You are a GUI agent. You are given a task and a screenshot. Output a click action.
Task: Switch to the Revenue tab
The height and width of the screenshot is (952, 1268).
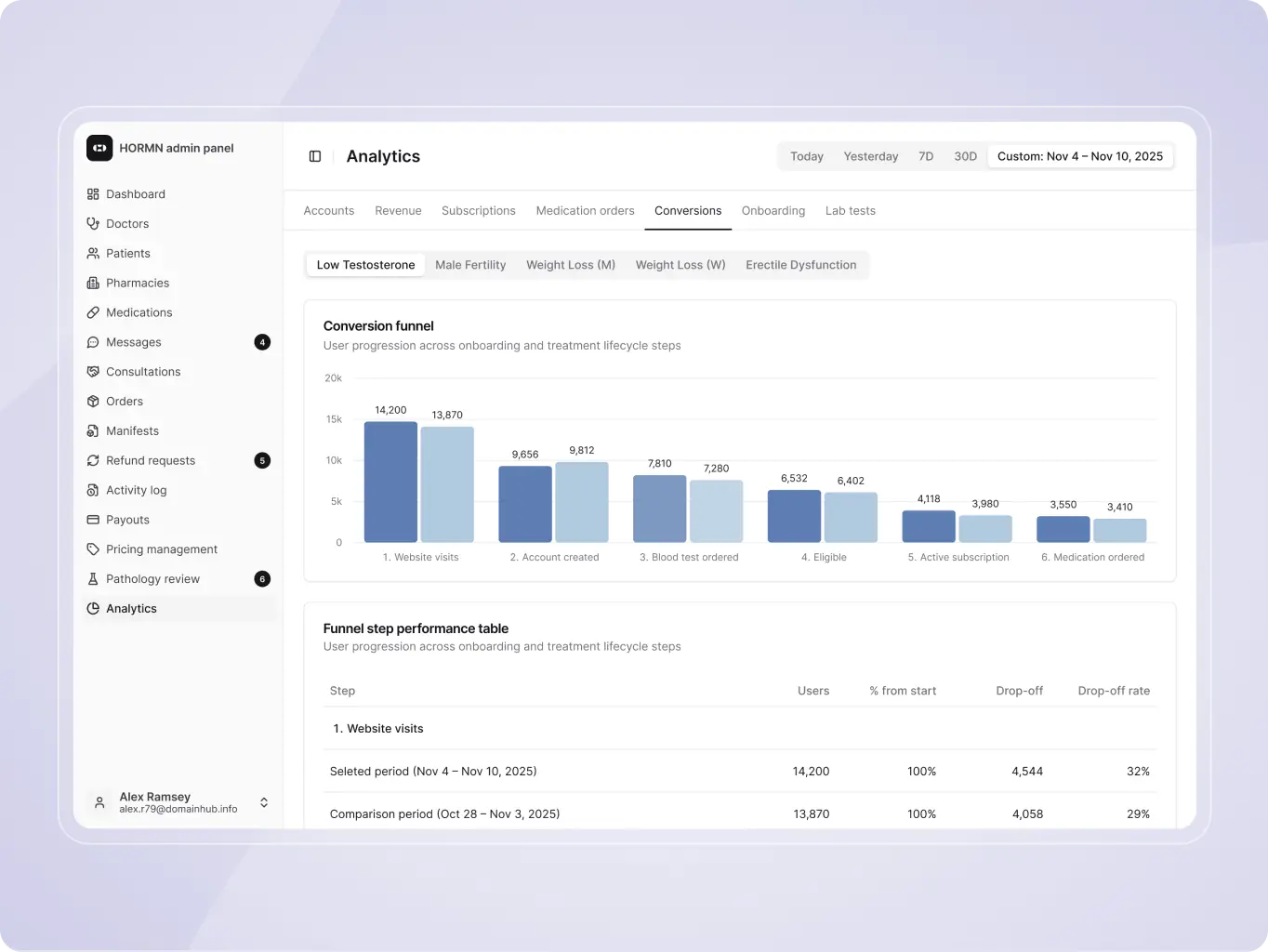point(398,211)
